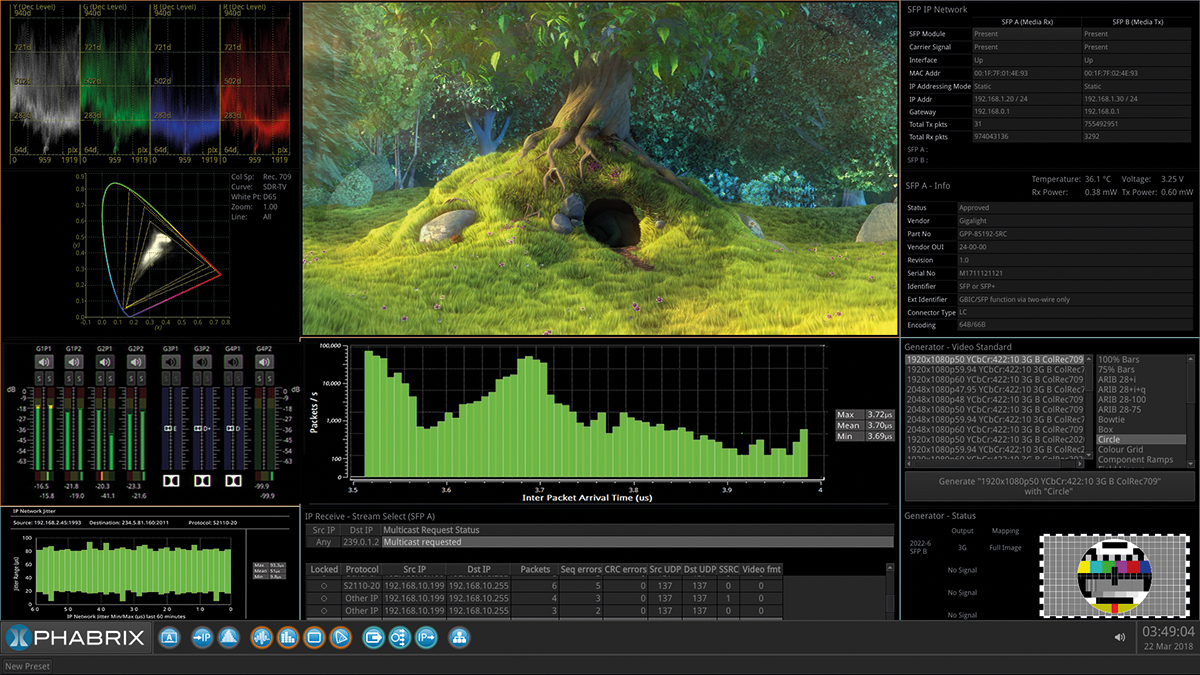This screenshot has height=675, width=1200.
Task: Select the Multicast requested stream row
Action: click(x=600, y=542)
